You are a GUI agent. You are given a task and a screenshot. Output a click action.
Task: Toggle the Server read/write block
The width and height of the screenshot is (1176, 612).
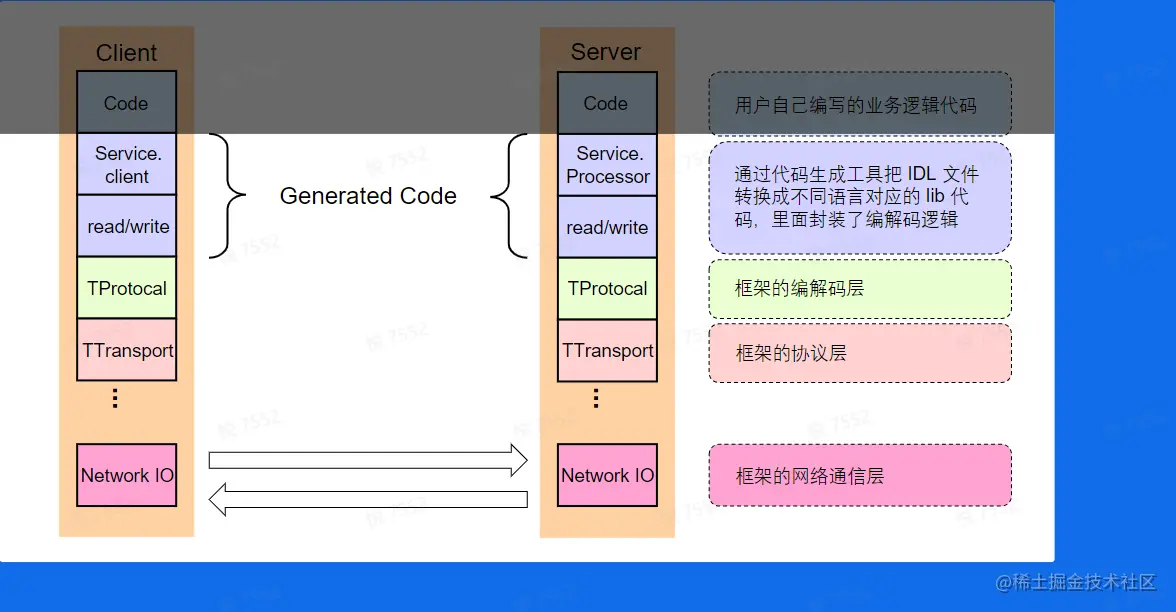[606, 226]
